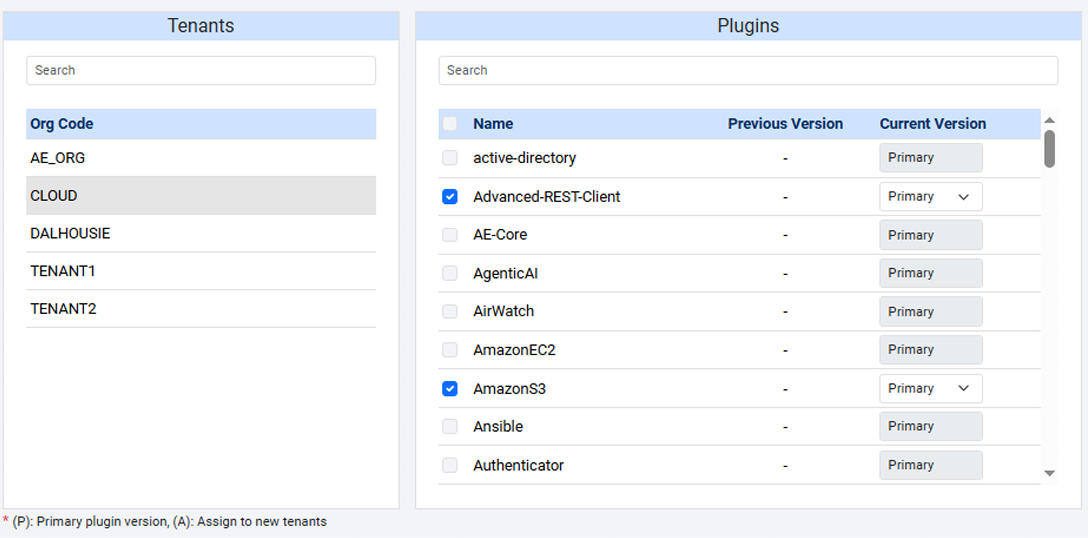Click the AE-Core plugin name
The height and width of the screenshot is (538, 1090).
[500, 235]
